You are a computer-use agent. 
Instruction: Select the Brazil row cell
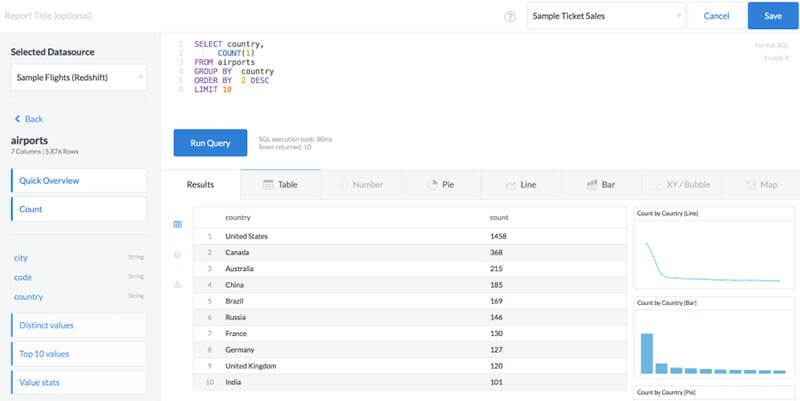(234, 301)
